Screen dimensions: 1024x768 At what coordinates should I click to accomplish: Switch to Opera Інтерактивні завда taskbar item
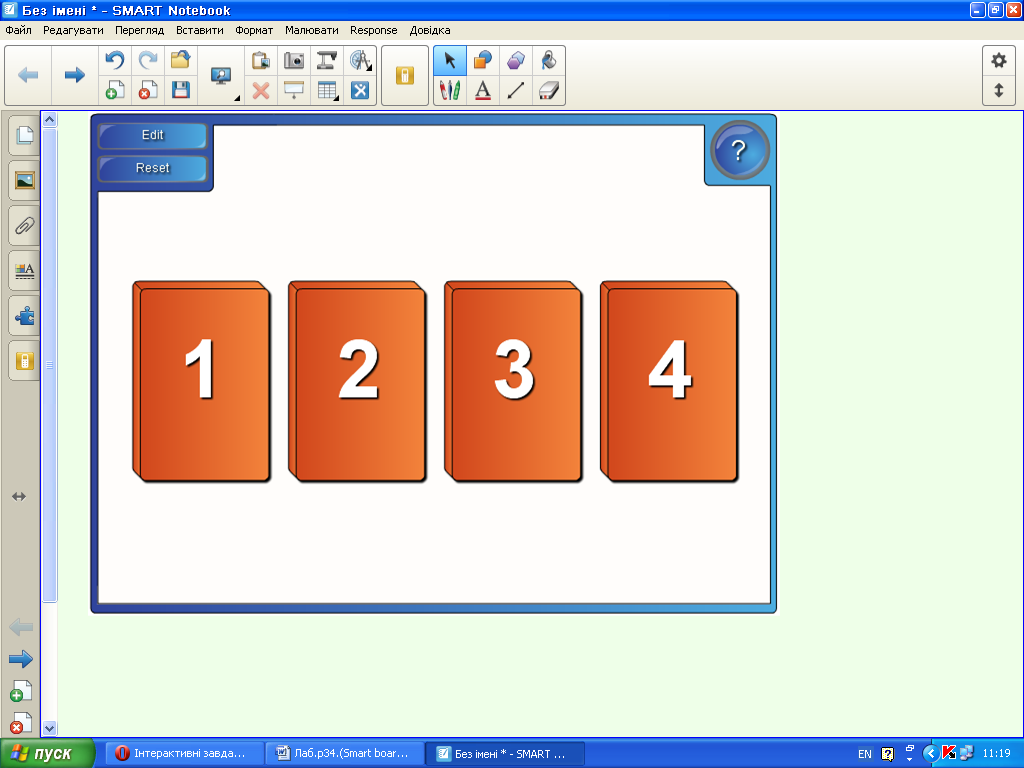point(184,754)
